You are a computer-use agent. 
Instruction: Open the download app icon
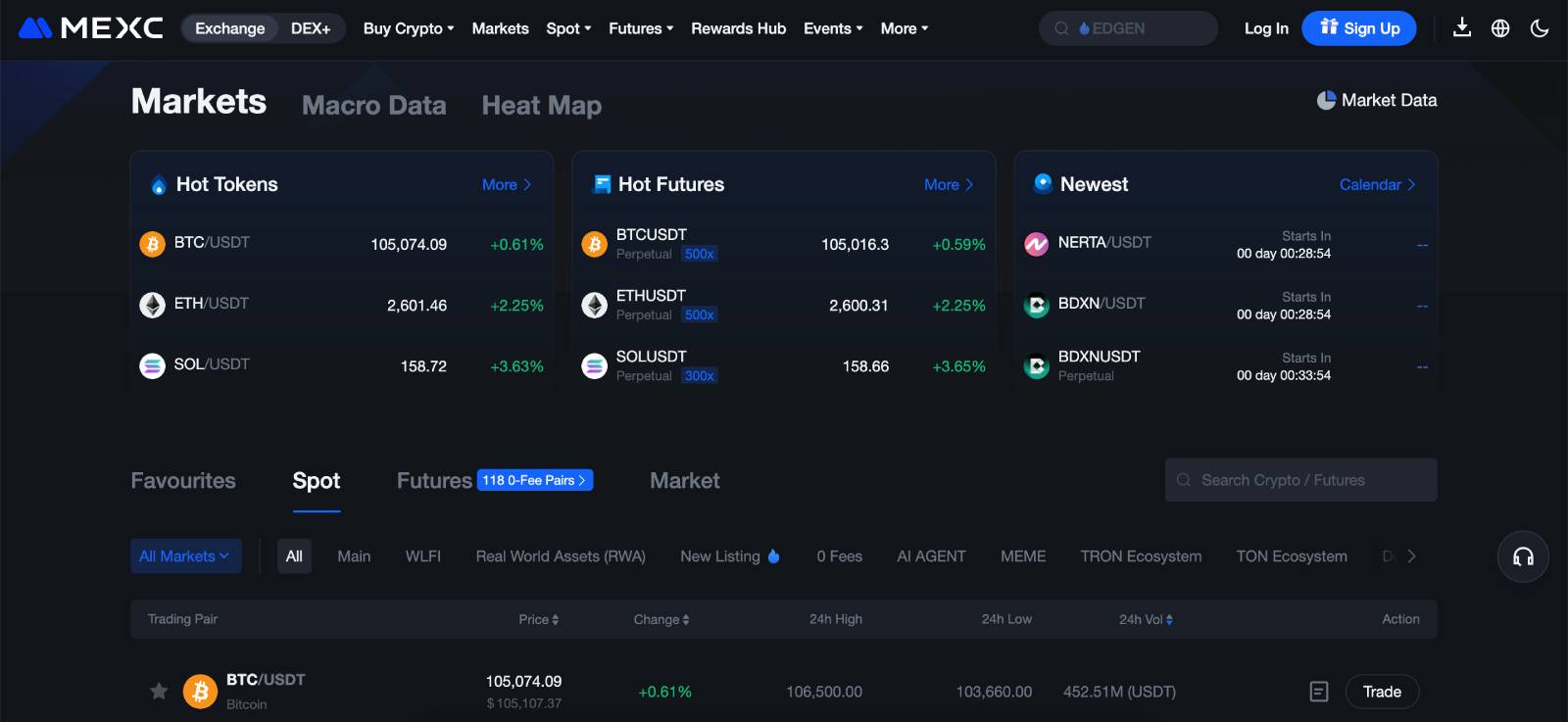[1461, 27]
